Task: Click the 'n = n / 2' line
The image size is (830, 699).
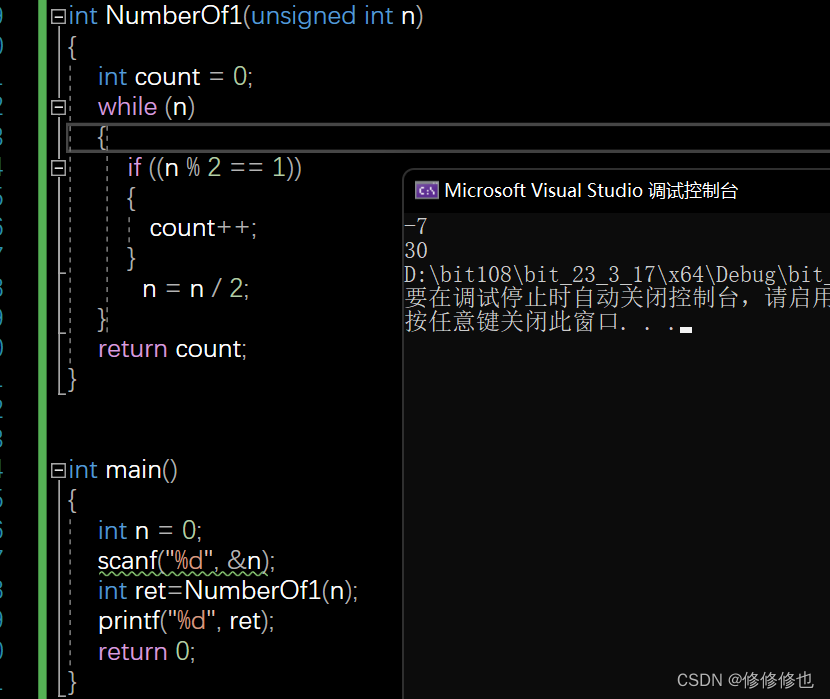Action: coord(195,289)
